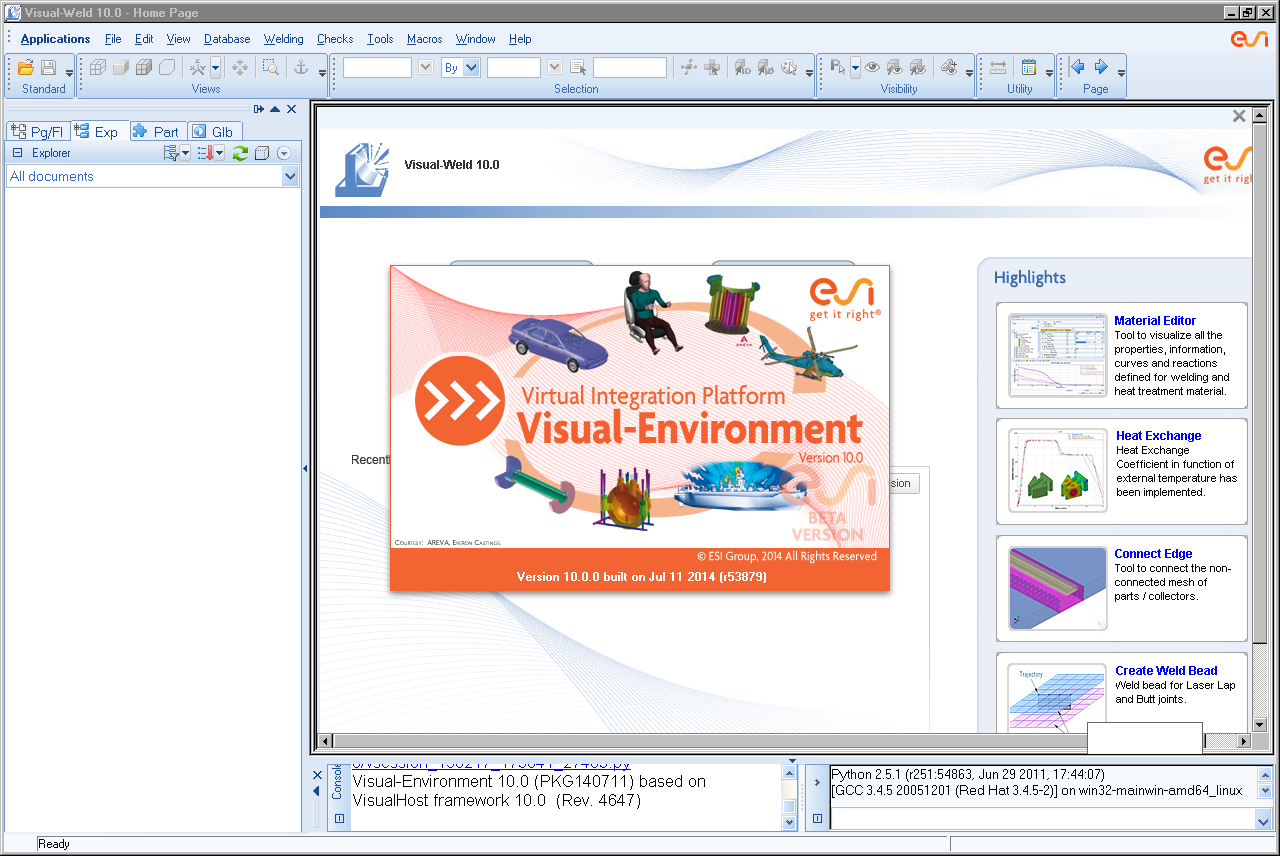Switch to the Part tab
This screenshot has height=856, width=1280.
157,131
